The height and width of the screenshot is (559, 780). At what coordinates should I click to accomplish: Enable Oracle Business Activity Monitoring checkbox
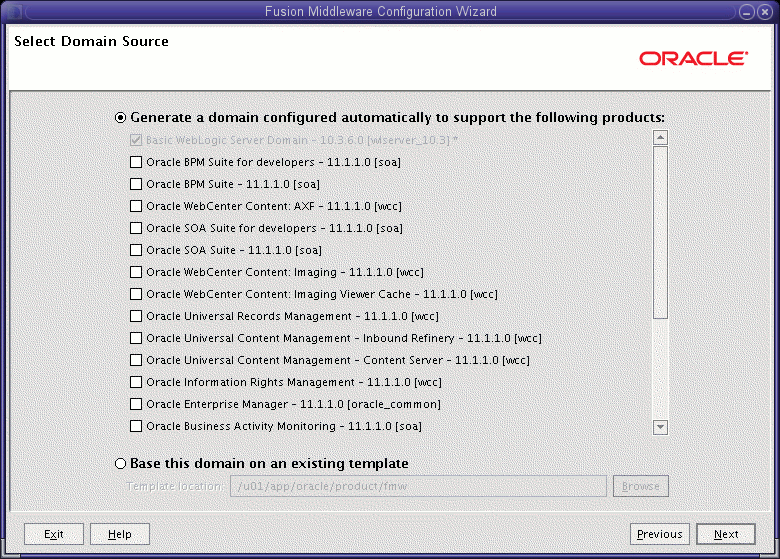pos(136,426)
